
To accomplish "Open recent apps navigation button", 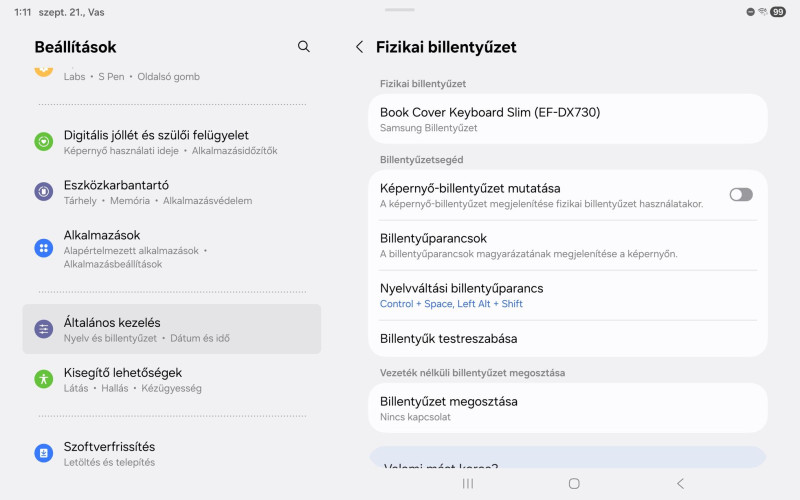I will (x=467, y=483).
